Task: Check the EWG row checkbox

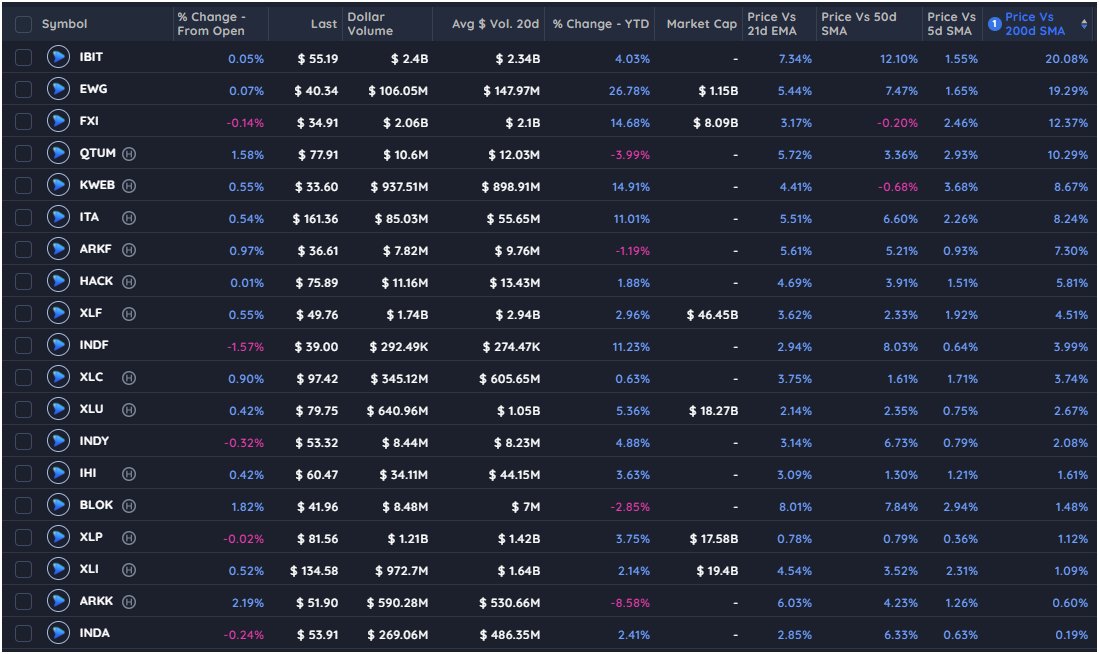Action: [23, 90]
